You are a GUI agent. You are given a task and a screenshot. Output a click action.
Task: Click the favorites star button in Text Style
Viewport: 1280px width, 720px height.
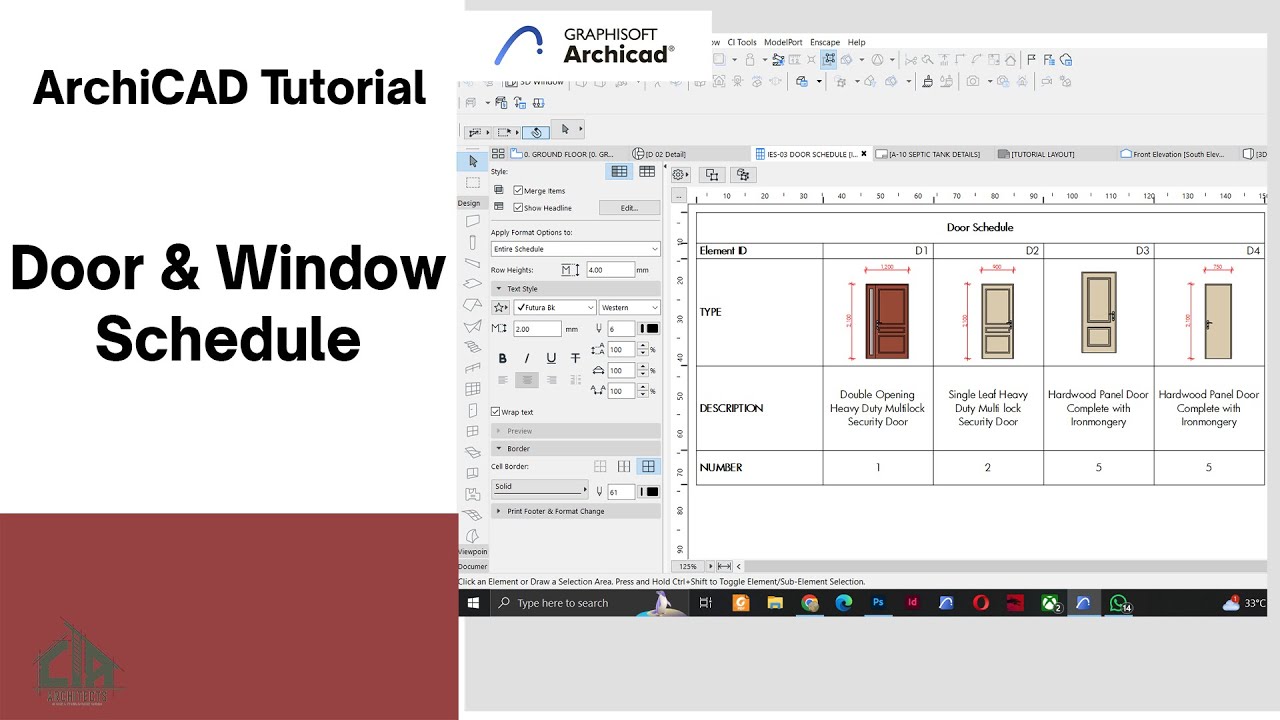click(501, 307)
